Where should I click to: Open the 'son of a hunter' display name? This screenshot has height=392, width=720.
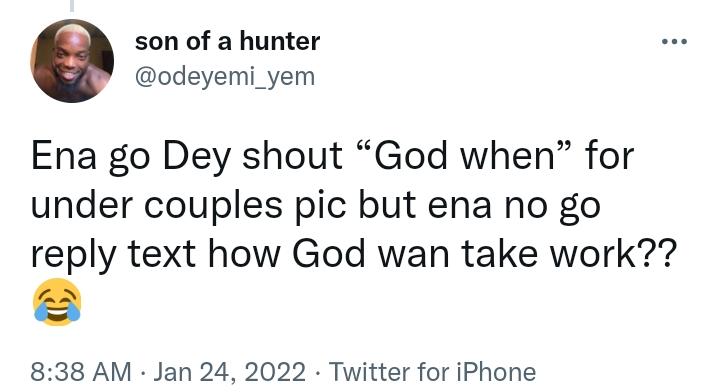click(x=227, y=41)
